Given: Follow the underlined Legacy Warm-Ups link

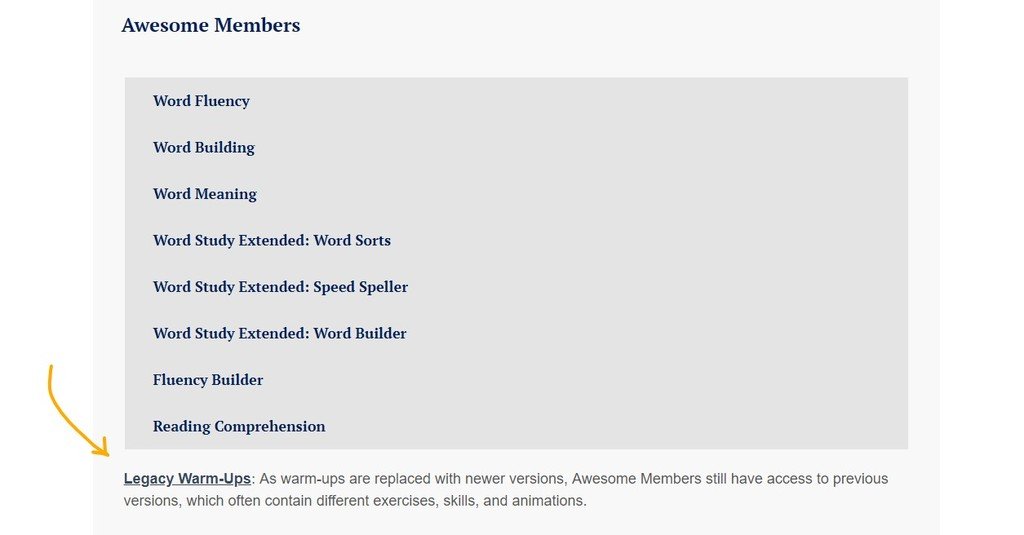Looking at the screenshot, I should (187, 479).
